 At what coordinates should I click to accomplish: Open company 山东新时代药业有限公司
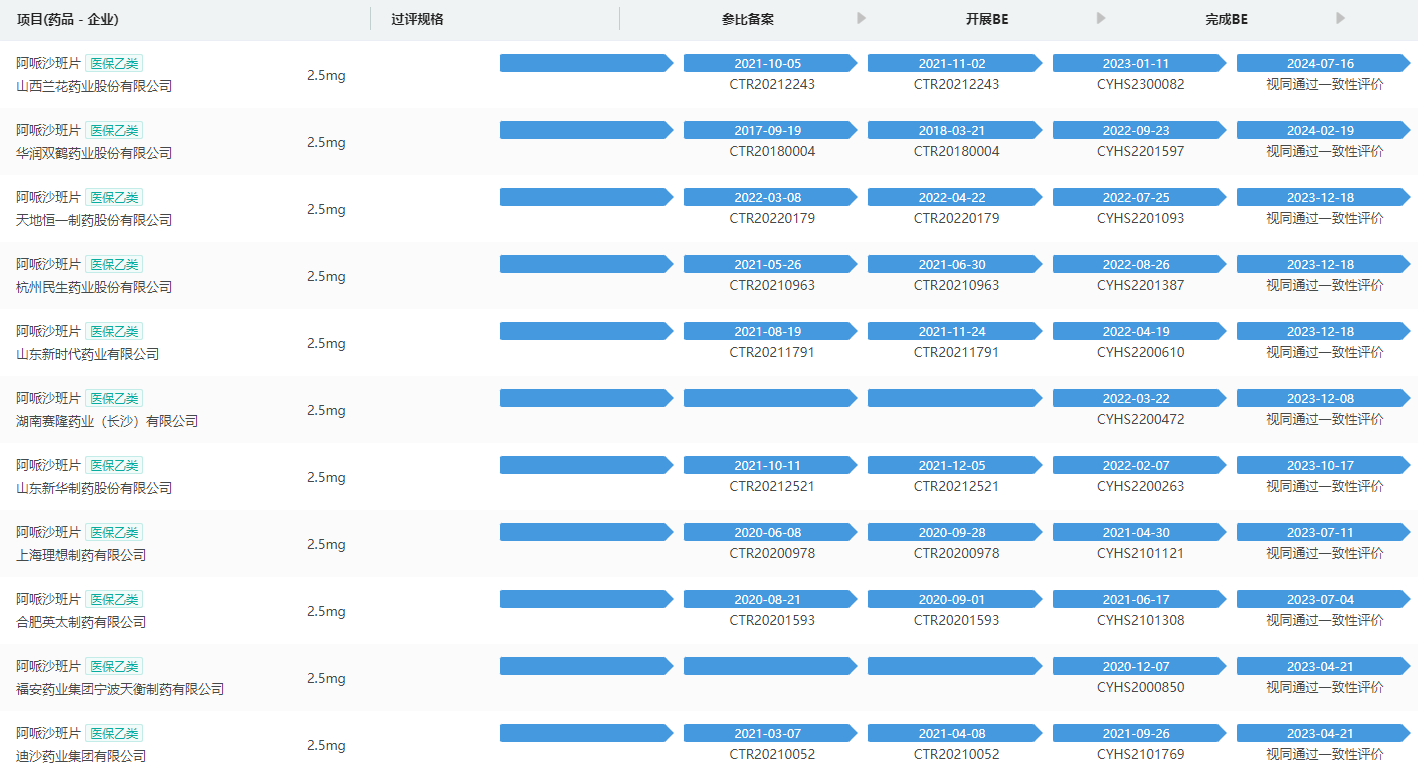(88, 354)
